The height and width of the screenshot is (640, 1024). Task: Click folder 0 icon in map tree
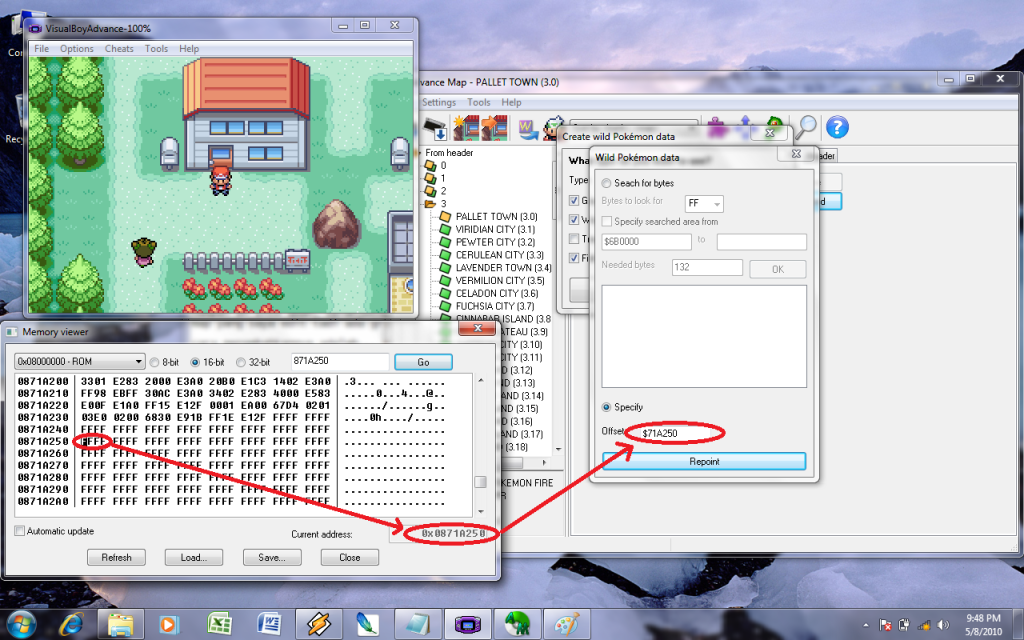tap(430, 165)
